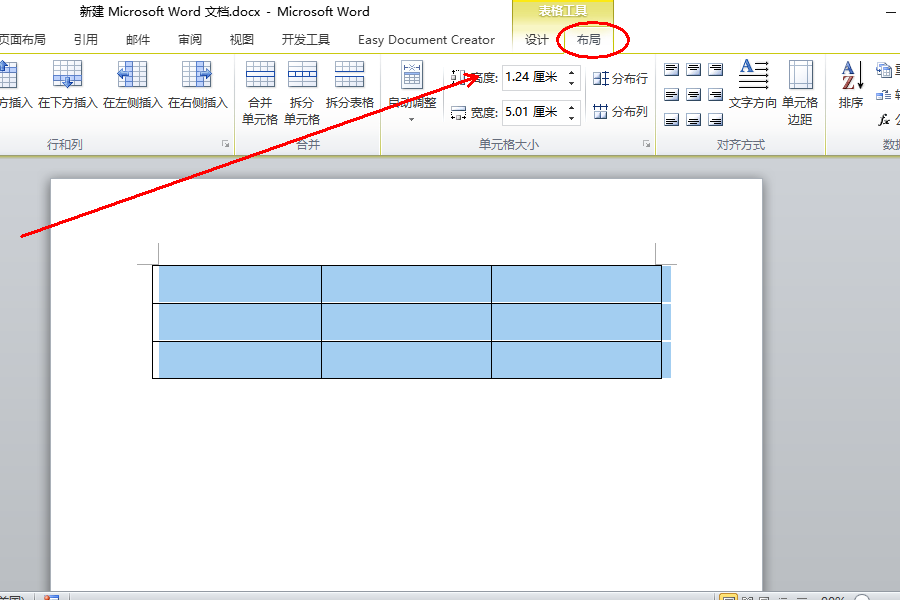
Task: Switch to the Layout (布局) tab
Action: (588, 40)
